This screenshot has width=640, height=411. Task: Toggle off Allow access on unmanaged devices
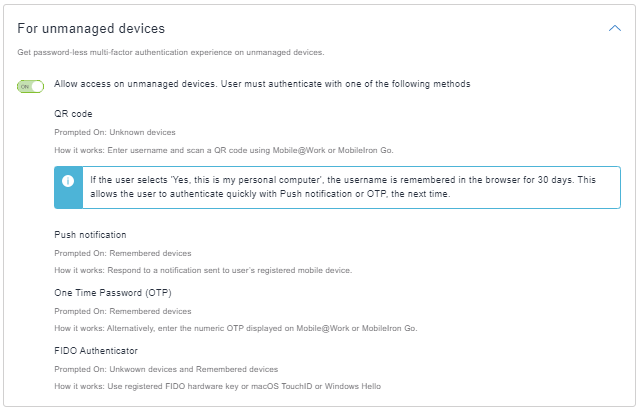pyautogui.click(x=30, y=86)
